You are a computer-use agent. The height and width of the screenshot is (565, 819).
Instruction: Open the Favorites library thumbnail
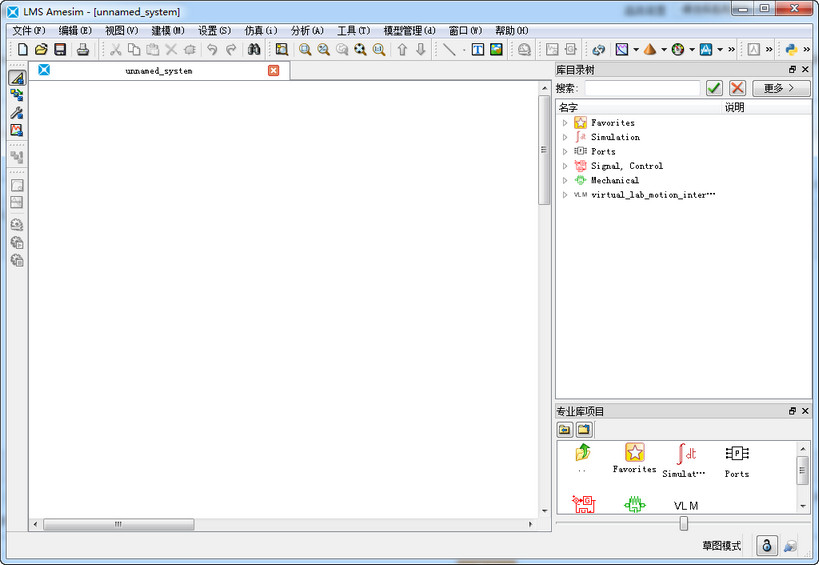635,458
